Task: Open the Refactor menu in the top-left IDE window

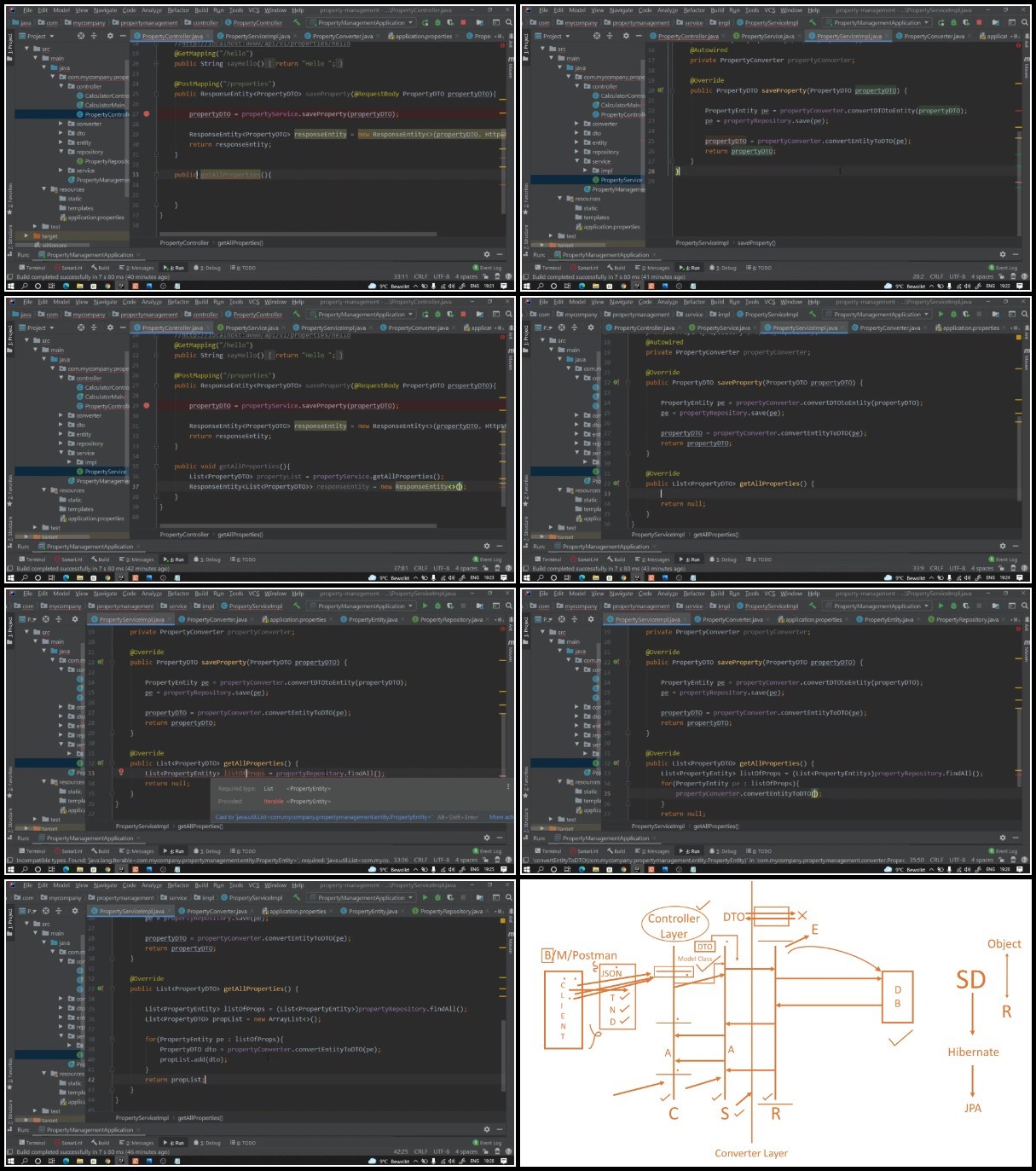Action: (x=178, y=11)
